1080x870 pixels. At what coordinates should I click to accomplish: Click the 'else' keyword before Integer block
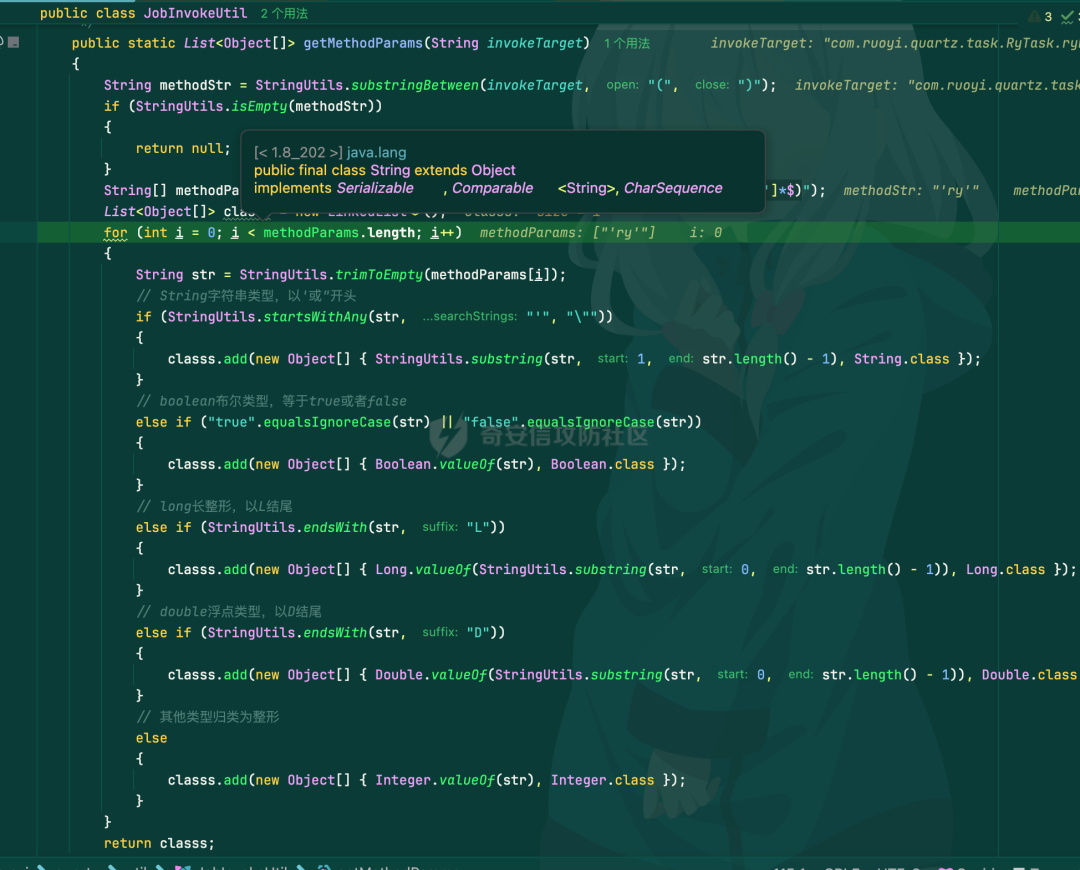pyautogui.click(x=152, y=738)
